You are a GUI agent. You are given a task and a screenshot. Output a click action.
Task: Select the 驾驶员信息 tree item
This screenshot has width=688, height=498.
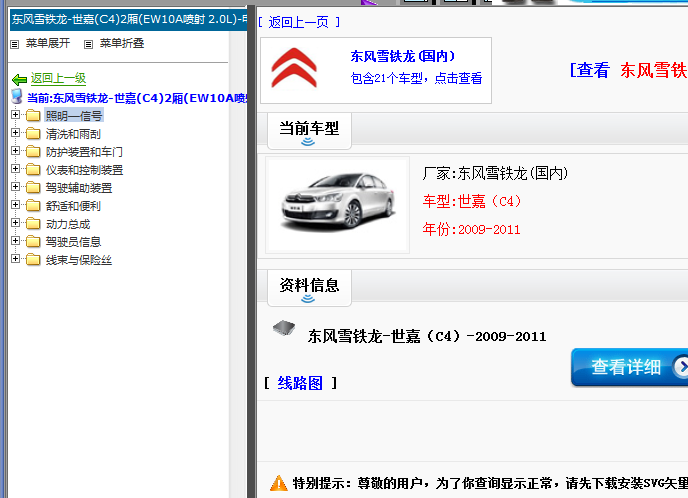[x=73, y=242]
